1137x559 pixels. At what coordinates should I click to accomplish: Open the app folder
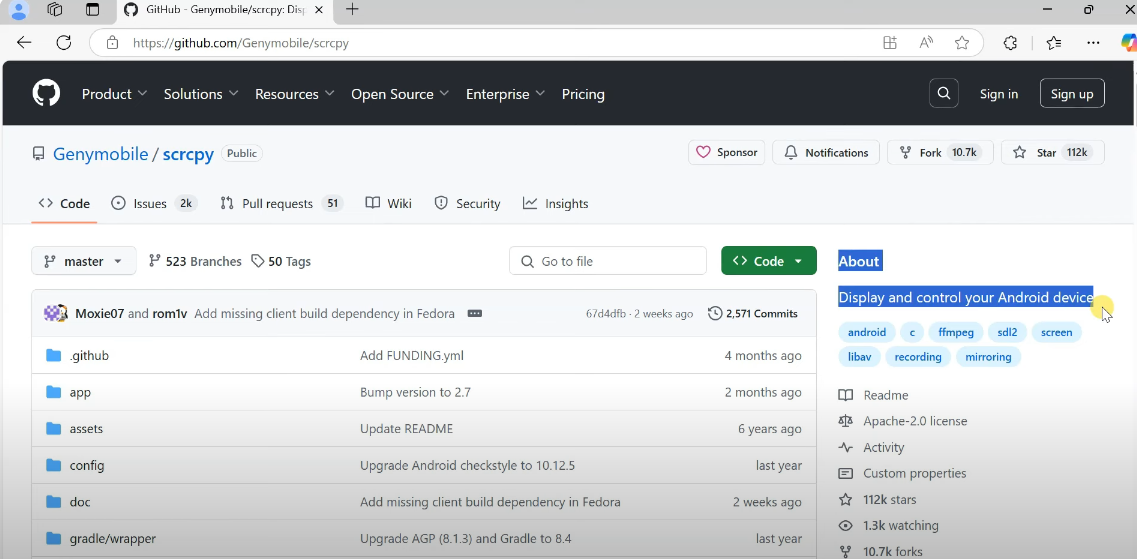[x=80, y=392]
